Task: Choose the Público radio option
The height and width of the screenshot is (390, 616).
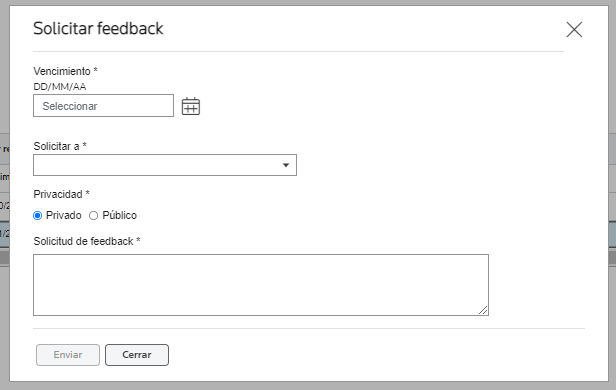Action: tap(94, 216)
